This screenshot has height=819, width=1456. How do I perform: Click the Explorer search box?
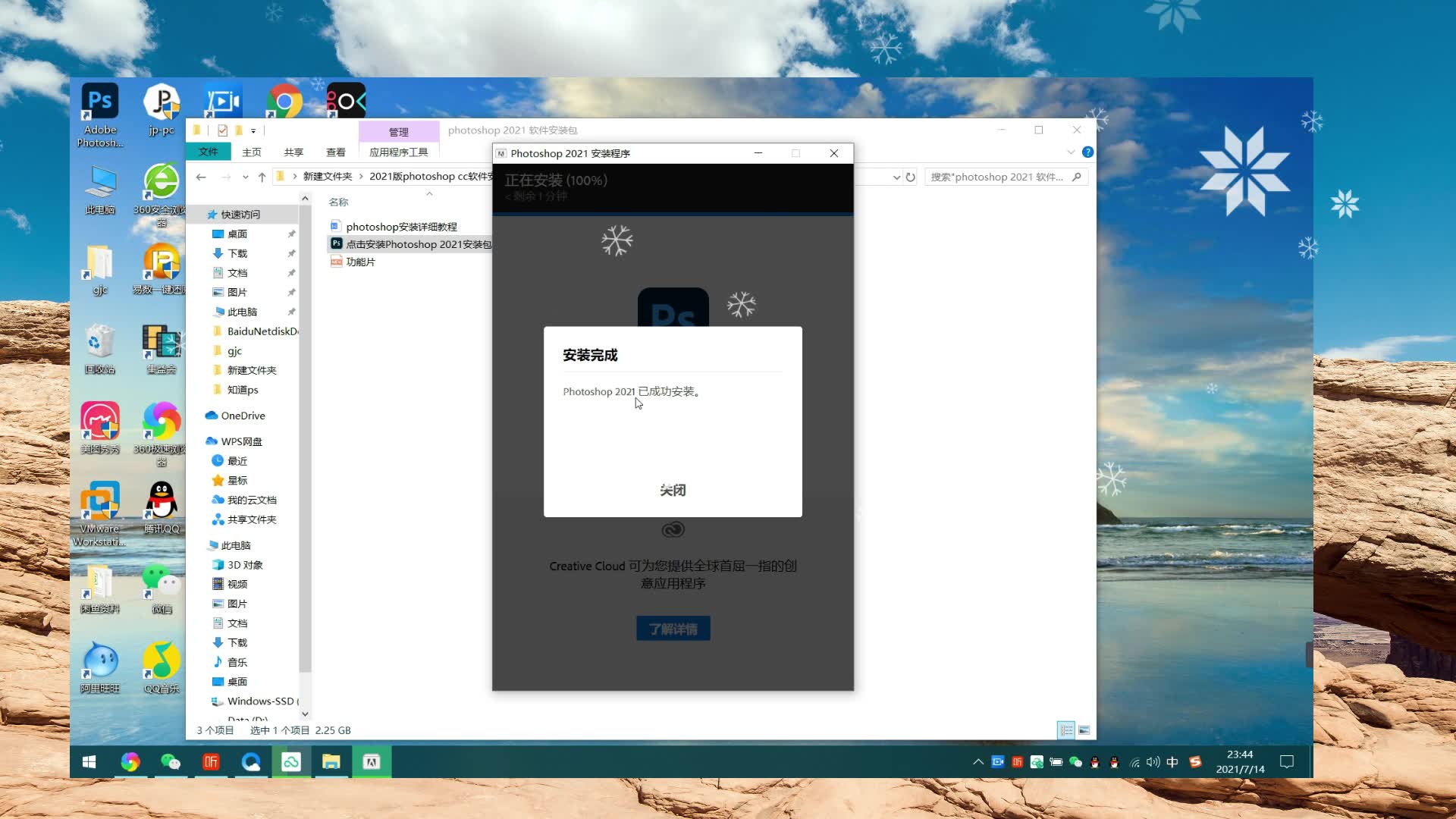pyautogui.click(x=1006, y=177)
